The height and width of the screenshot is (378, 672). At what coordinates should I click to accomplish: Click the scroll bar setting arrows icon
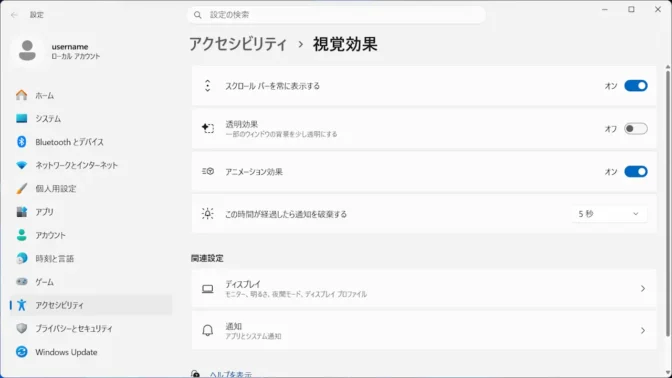pyautogui.click(x=207, y=86)
